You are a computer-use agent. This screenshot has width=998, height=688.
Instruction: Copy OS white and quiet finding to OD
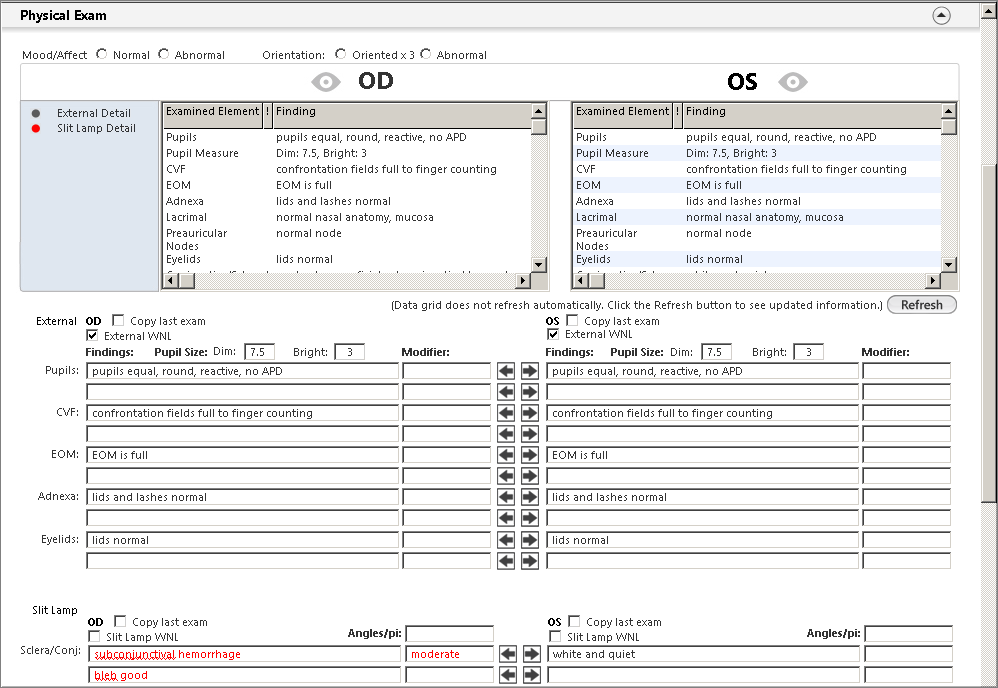(508, 654)
